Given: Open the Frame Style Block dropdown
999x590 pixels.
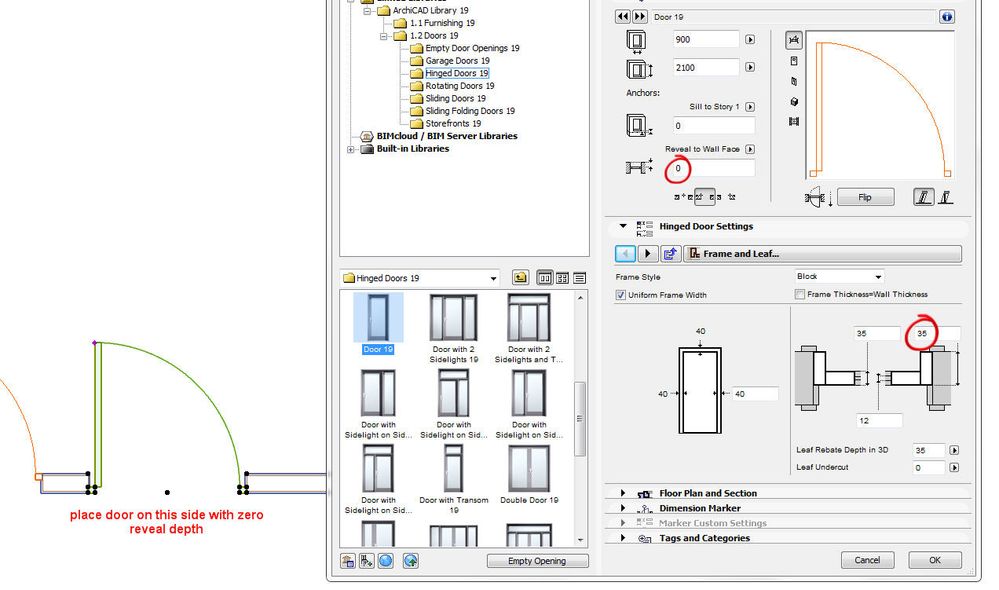Looking at the screenshot, I should coord(839,277).
